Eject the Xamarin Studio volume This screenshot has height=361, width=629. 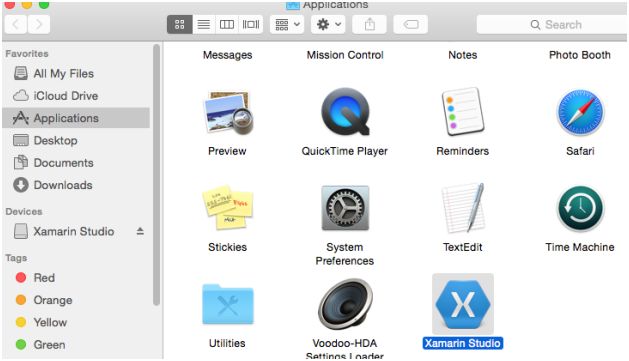pyautogui.click(x=140, y=231)
